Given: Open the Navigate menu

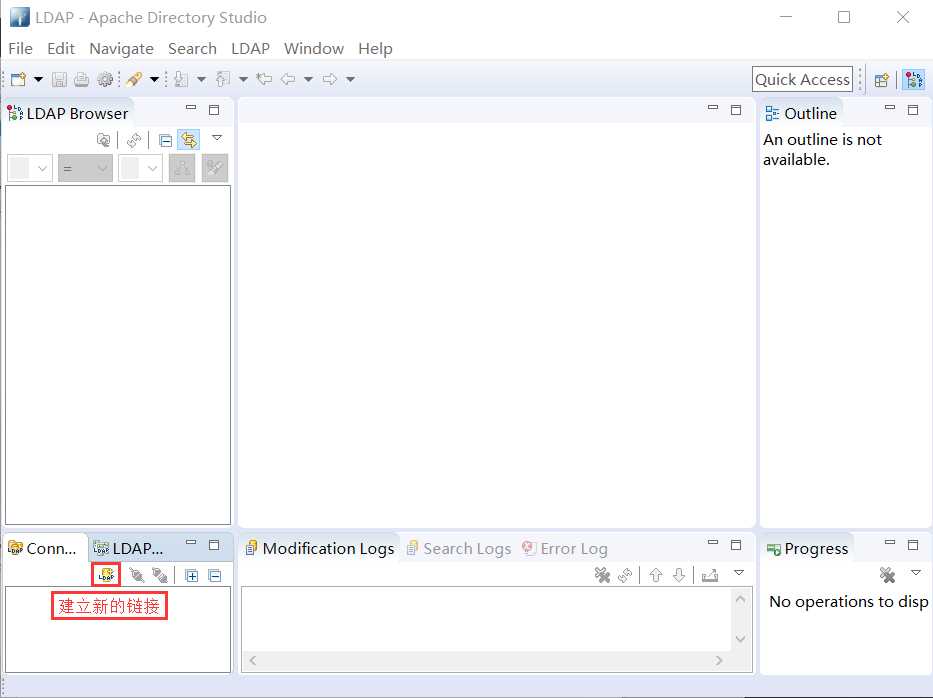Looking at the screenshot, I should [121, 48].
